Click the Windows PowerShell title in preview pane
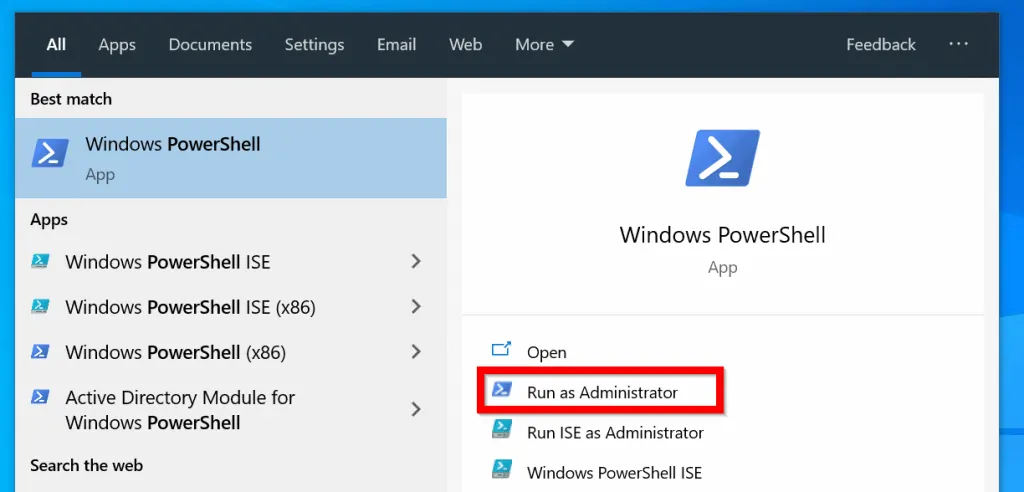The image size is (1024, 492). point(722,235)
